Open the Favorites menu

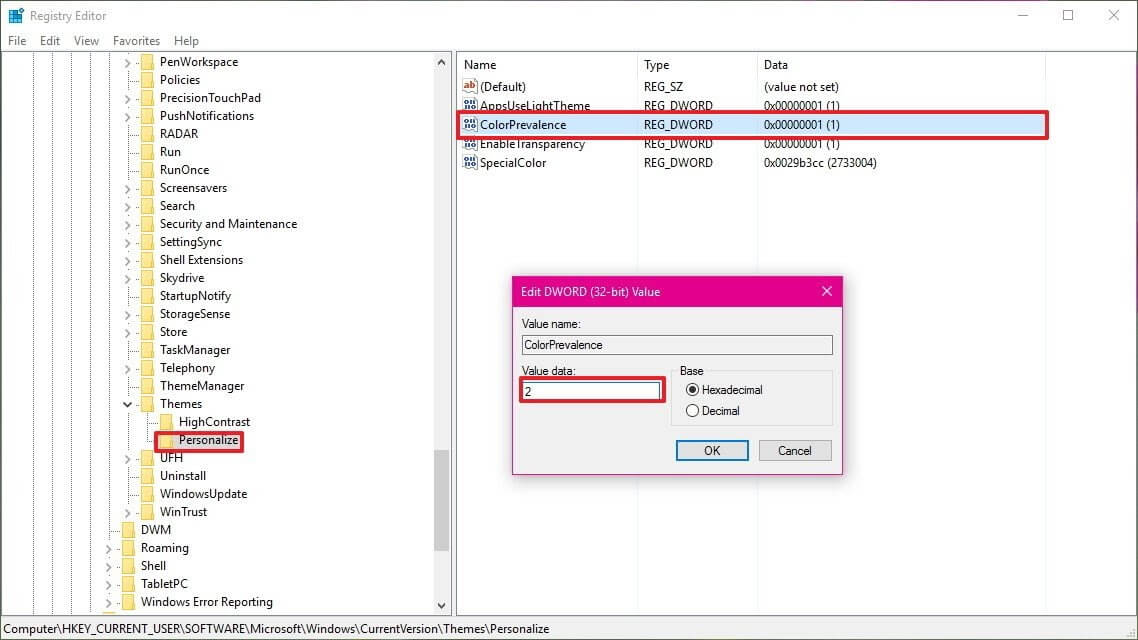point(136,40)
